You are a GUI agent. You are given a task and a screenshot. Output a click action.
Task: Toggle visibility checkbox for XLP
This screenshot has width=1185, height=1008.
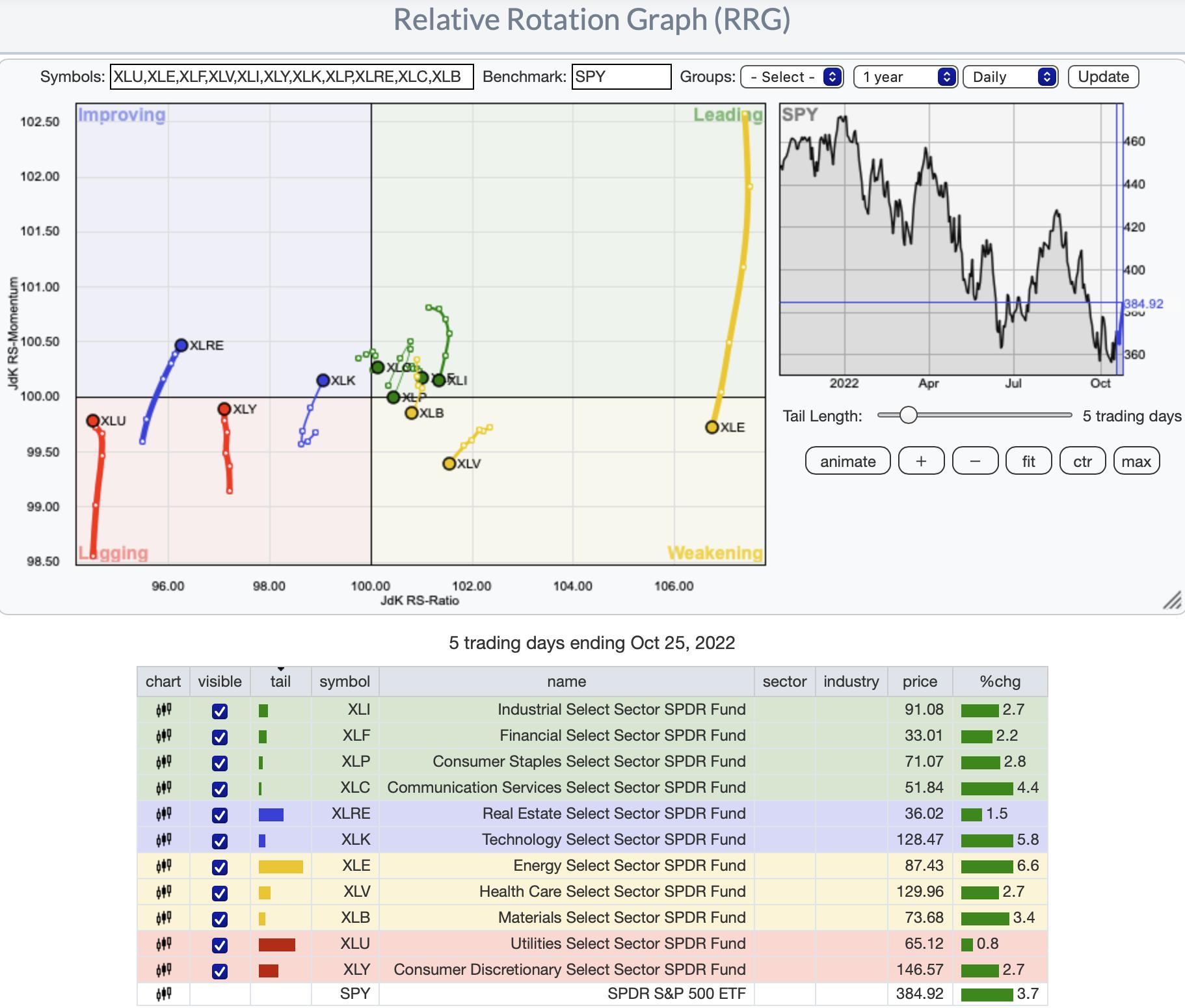pyautogui.click(x=220, y=763)
